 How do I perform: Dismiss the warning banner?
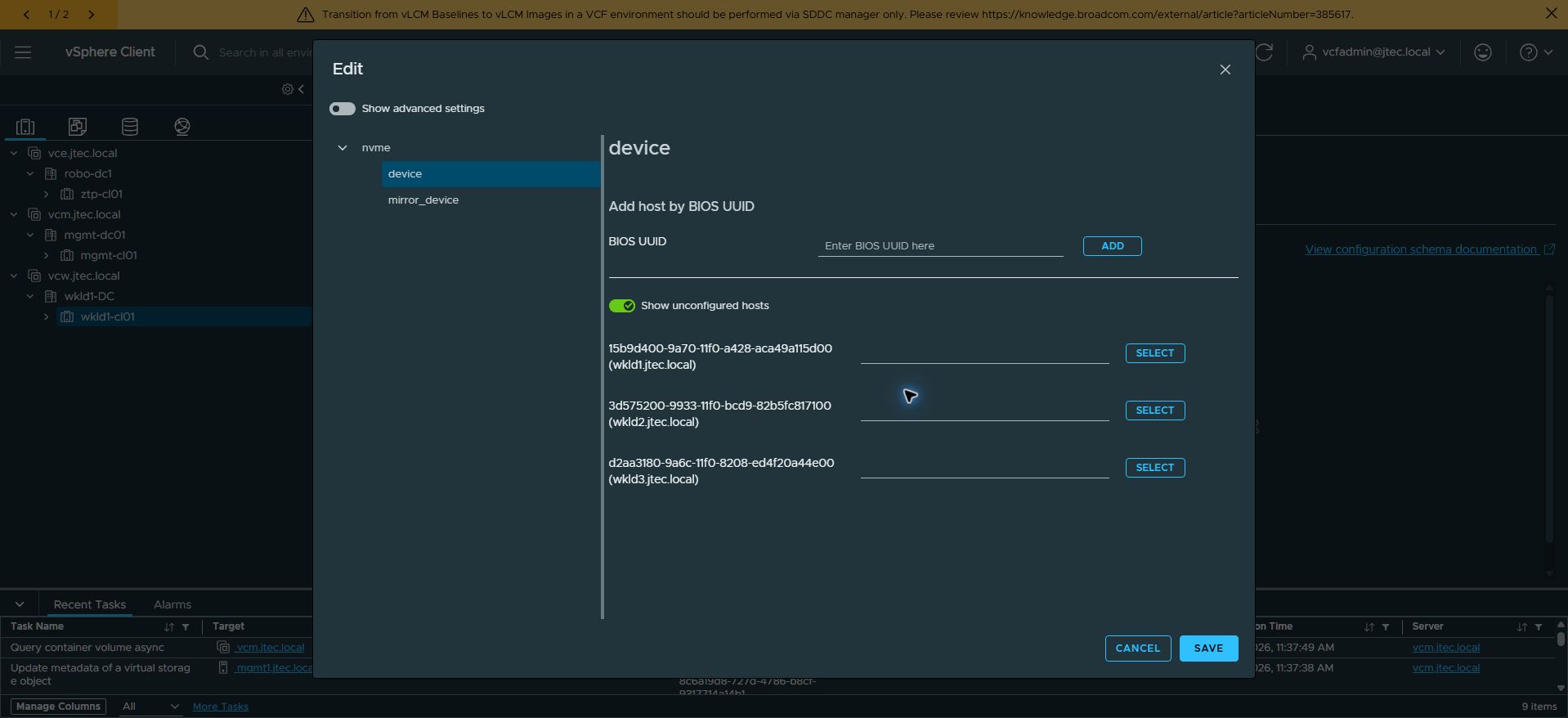1551,13
